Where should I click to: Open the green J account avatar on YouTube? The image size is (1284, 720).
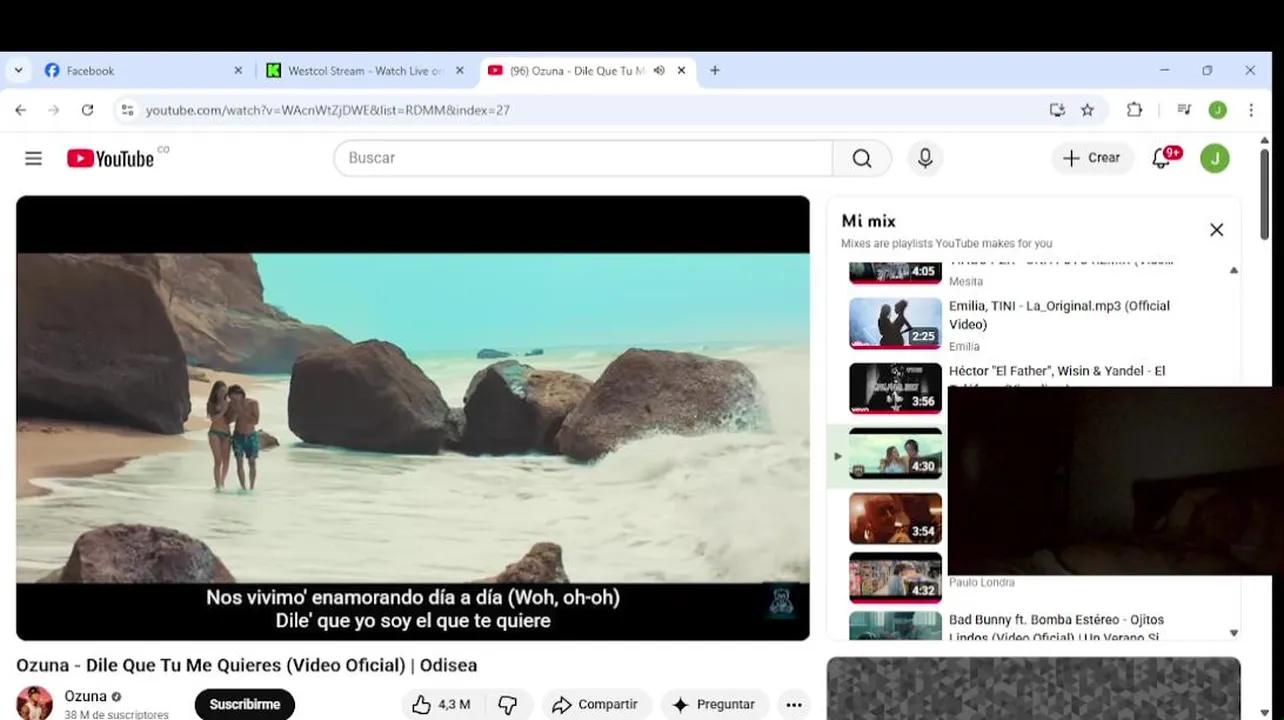tap(1215, 158)
